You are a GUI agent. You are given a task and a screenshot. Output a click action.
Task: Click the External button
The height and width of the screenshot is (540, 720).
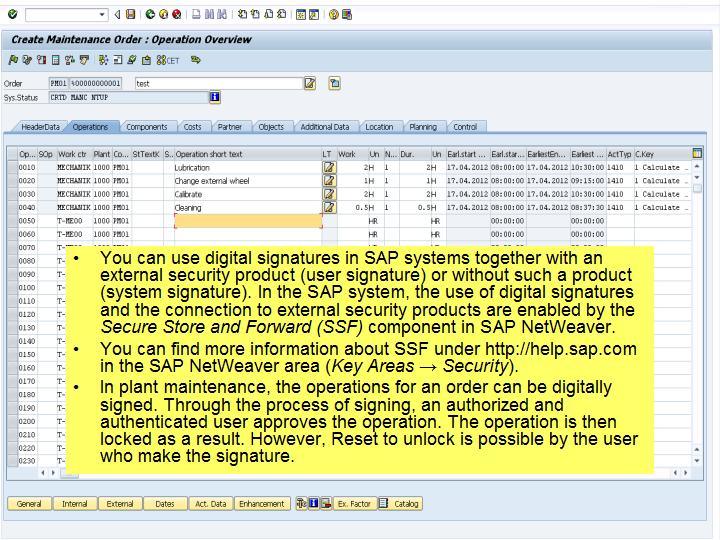(x=119, y=504)
